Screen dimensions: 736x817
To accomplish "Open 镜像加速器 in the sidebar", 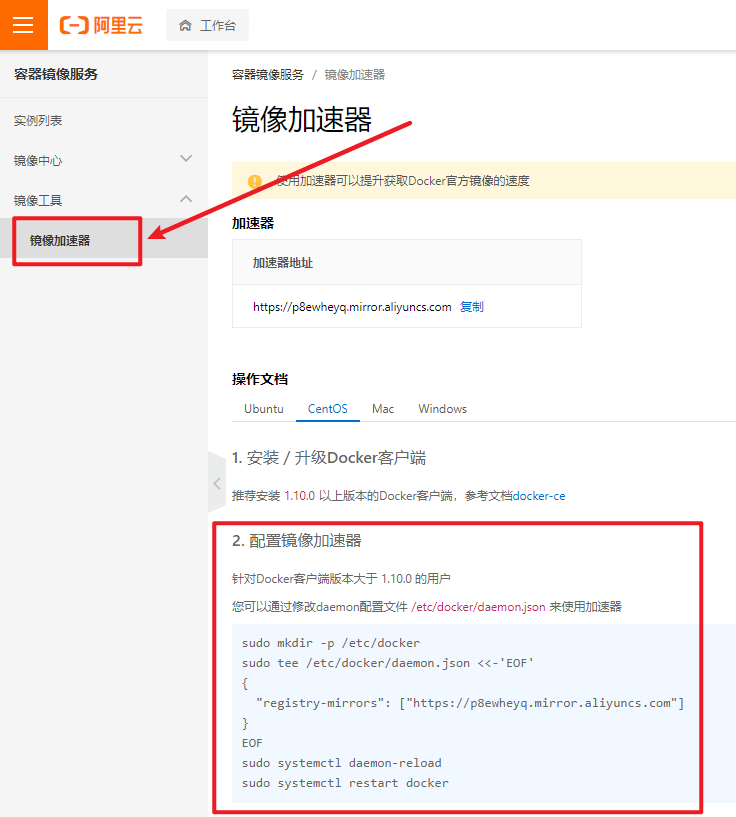I will [x=60, y=241].
